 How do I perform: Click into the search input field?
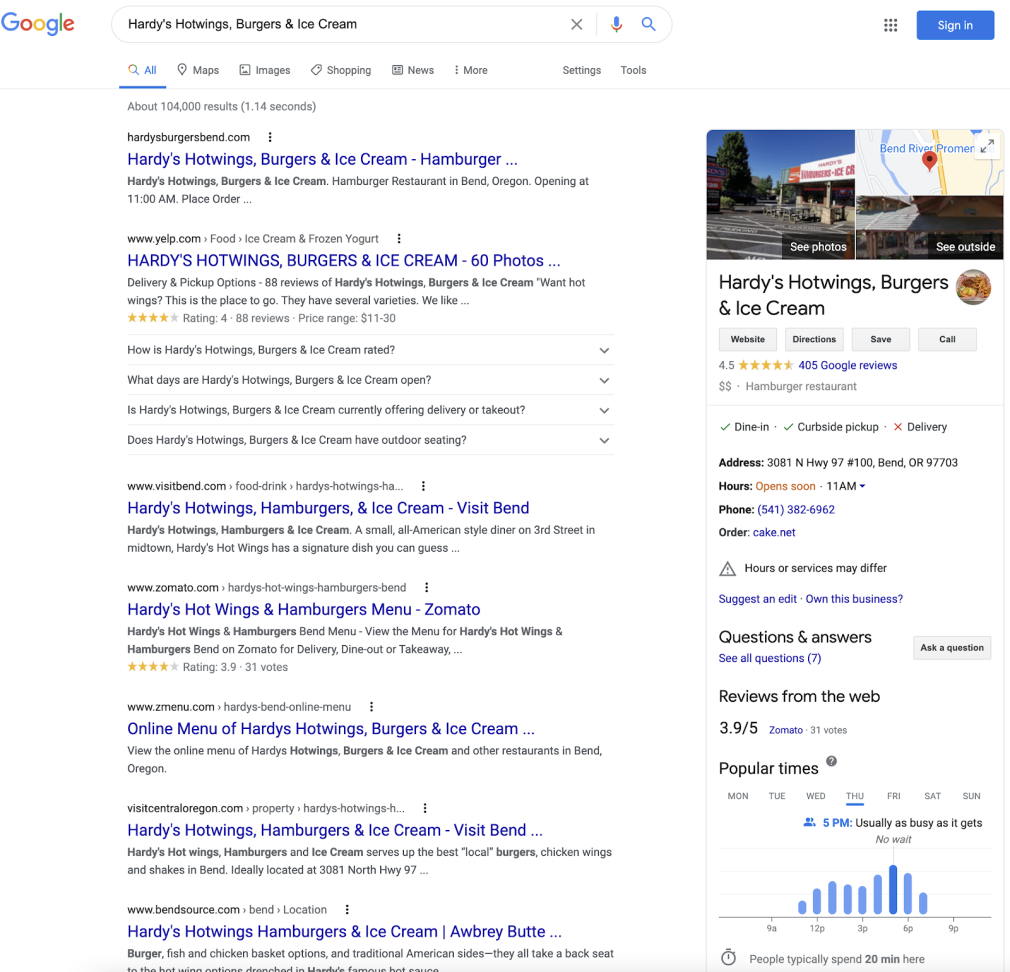coord(341,24)
